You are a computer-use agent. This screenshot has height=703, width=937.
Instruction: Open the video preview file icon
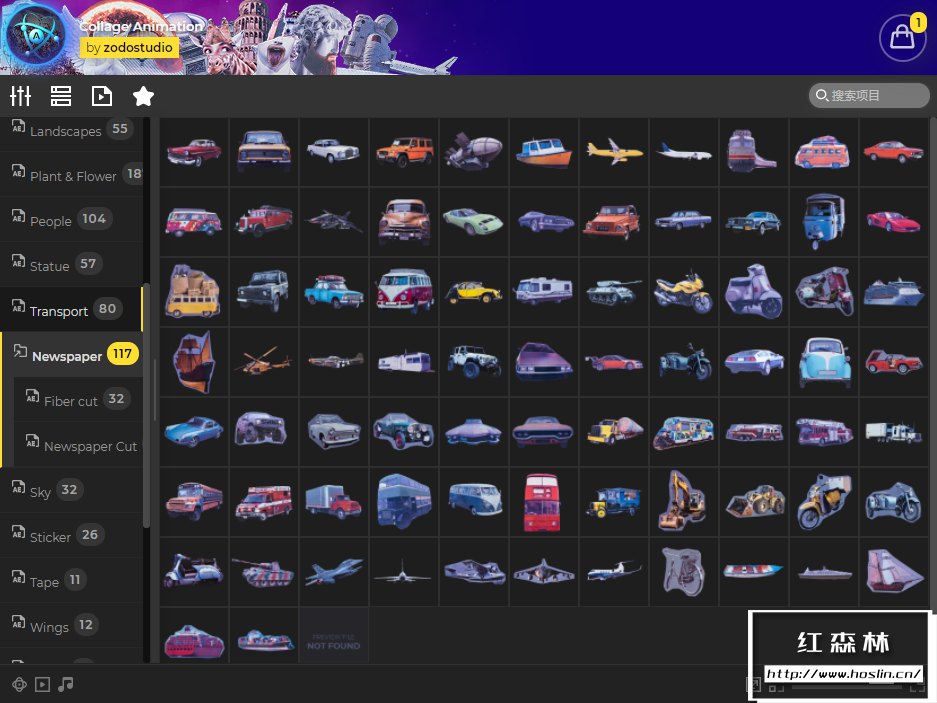pos(102,96)
